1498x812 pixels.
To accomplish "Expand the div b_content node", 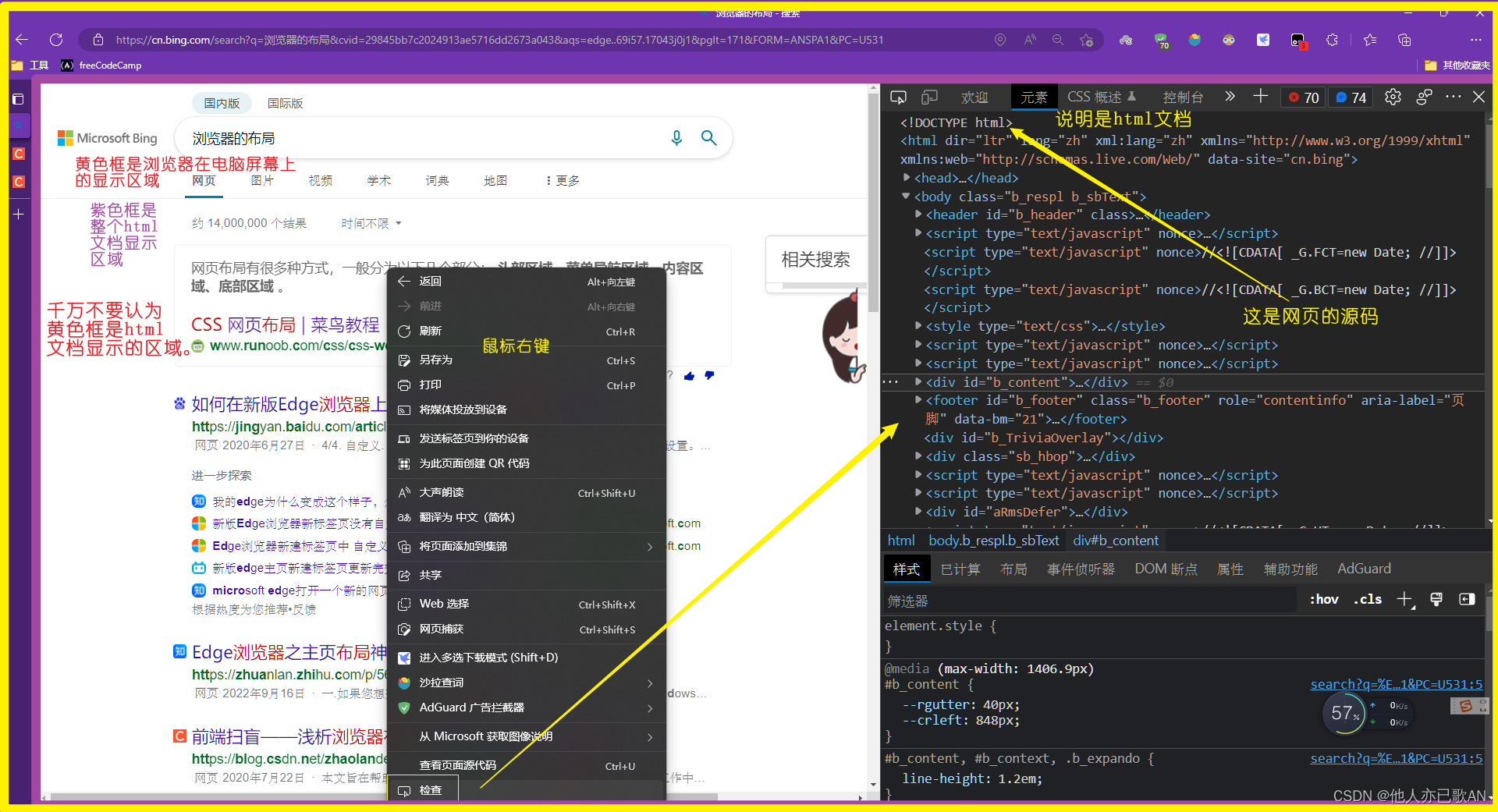I will coord(918,382).
